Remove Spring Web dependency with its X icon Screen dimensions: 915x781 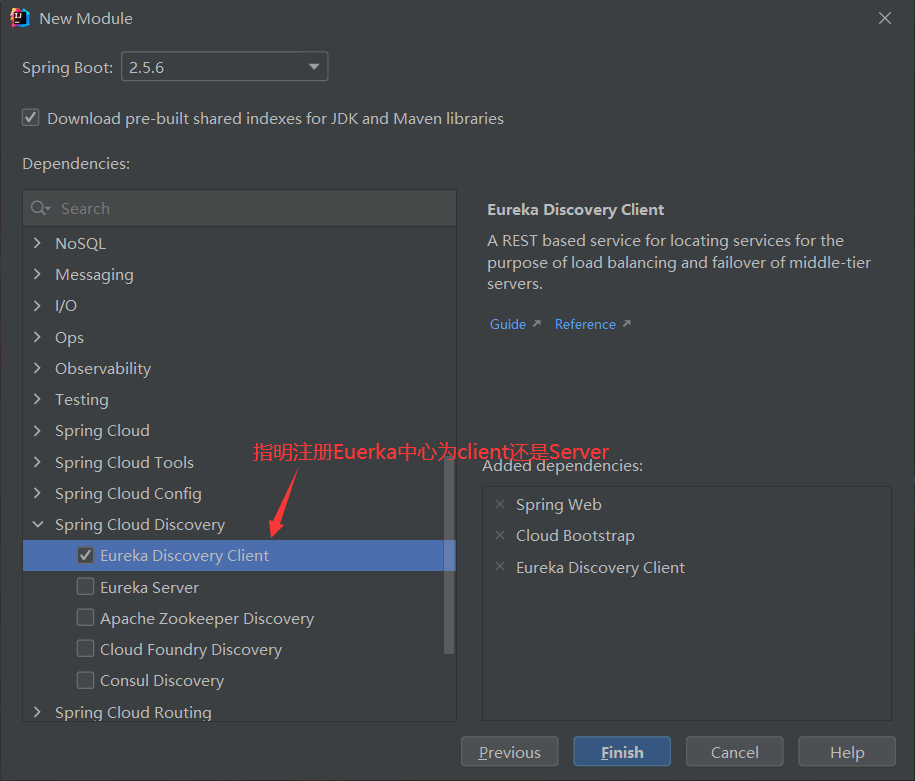coord(500,504)
